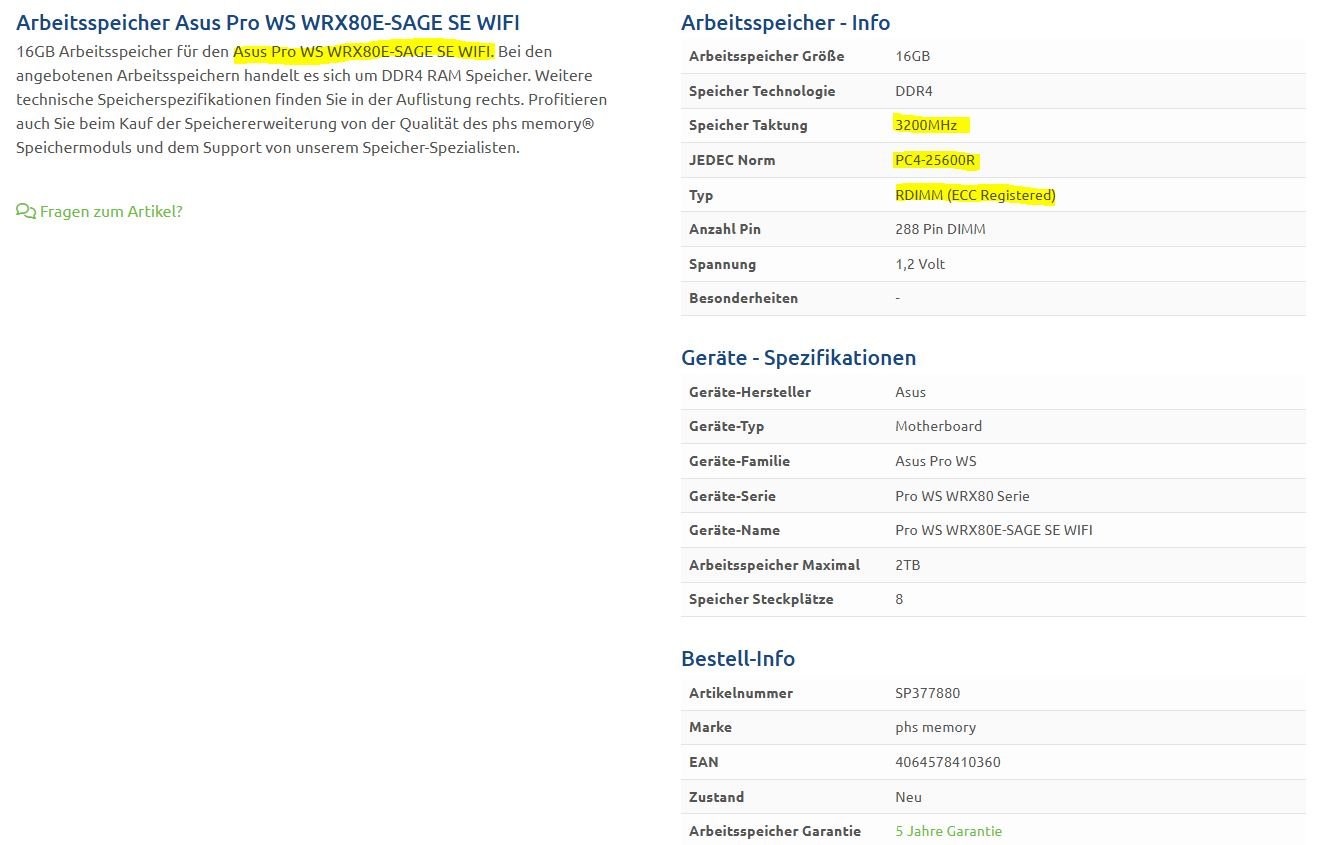Click the 'JEDEC Norm' row label

[x=732, y=160]
